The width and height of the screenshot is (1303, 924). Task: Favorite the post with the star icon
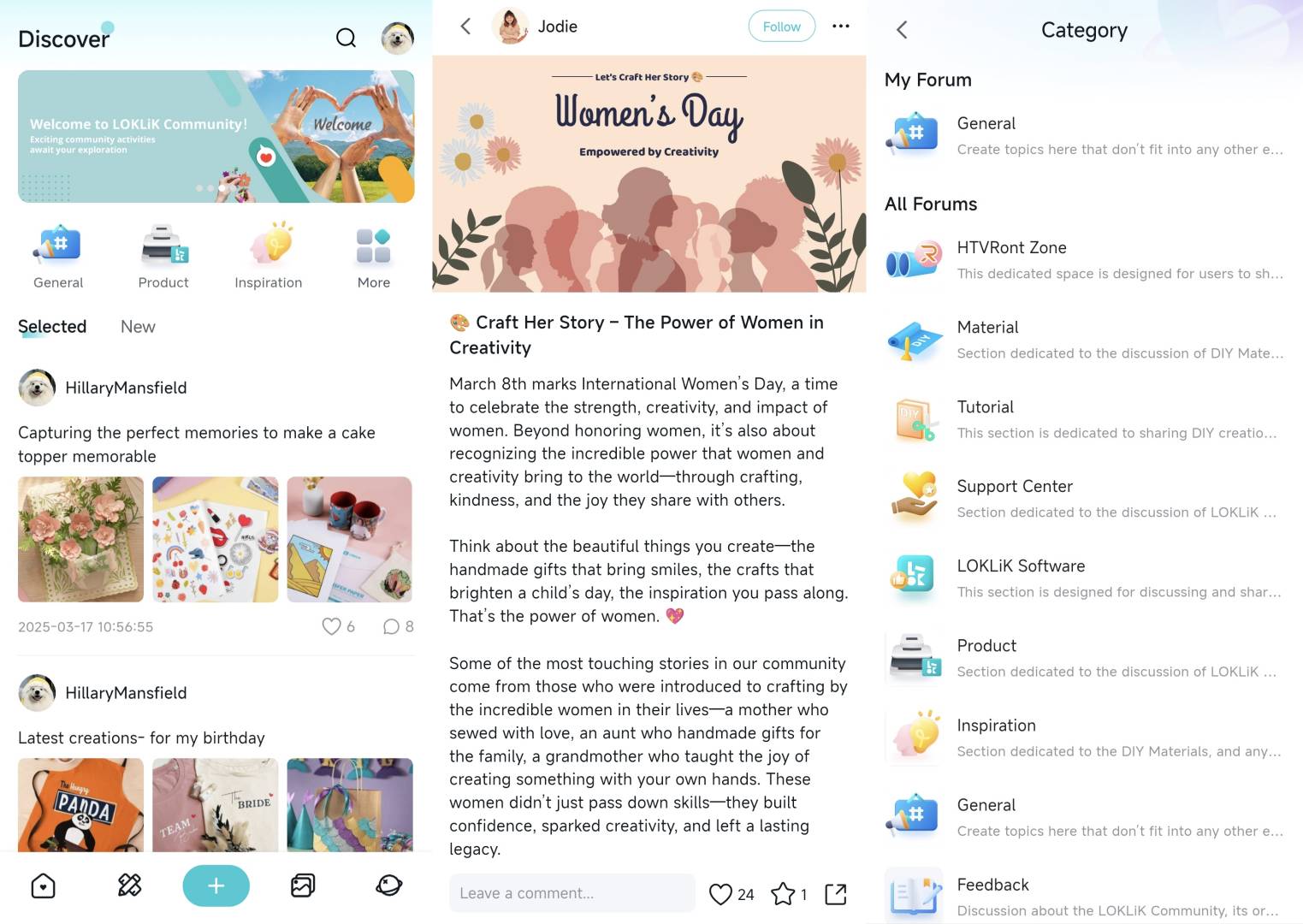tap(783, 894)
